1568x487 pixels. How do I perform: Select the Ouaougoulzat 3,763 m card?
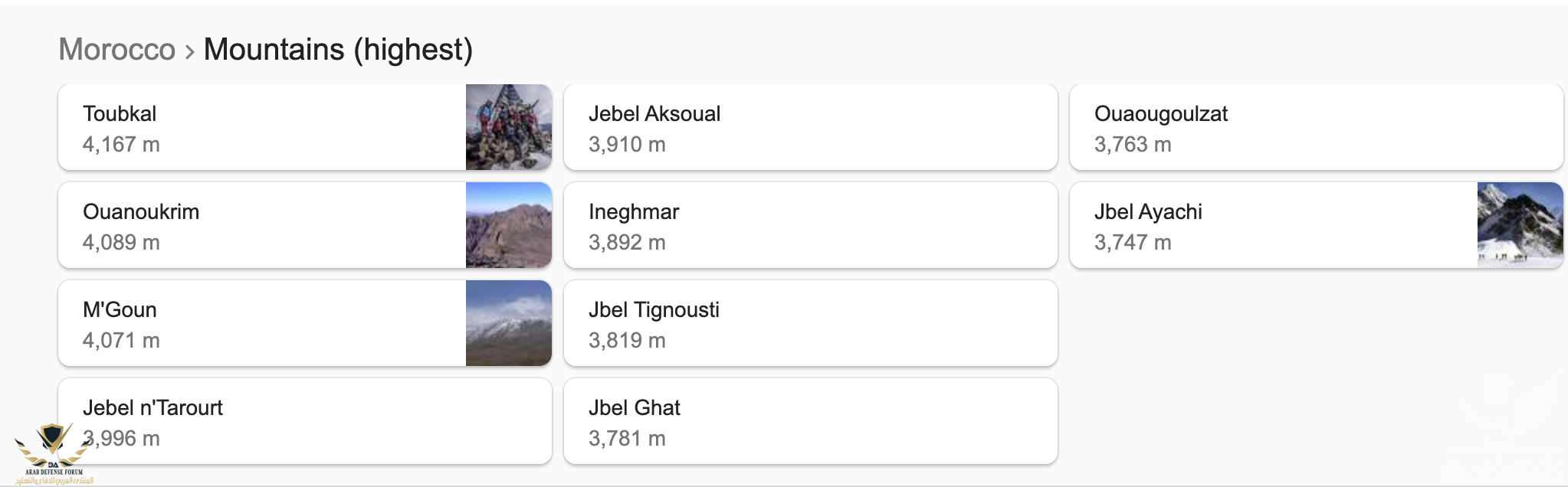pyautogui.click(x=1317, y=127)
